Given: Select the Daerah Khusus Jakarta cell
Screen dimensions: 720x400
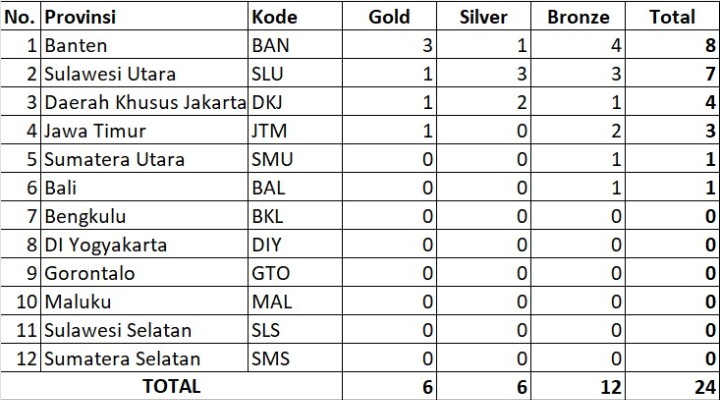Looking at the screenshot, I should [144, 102].
